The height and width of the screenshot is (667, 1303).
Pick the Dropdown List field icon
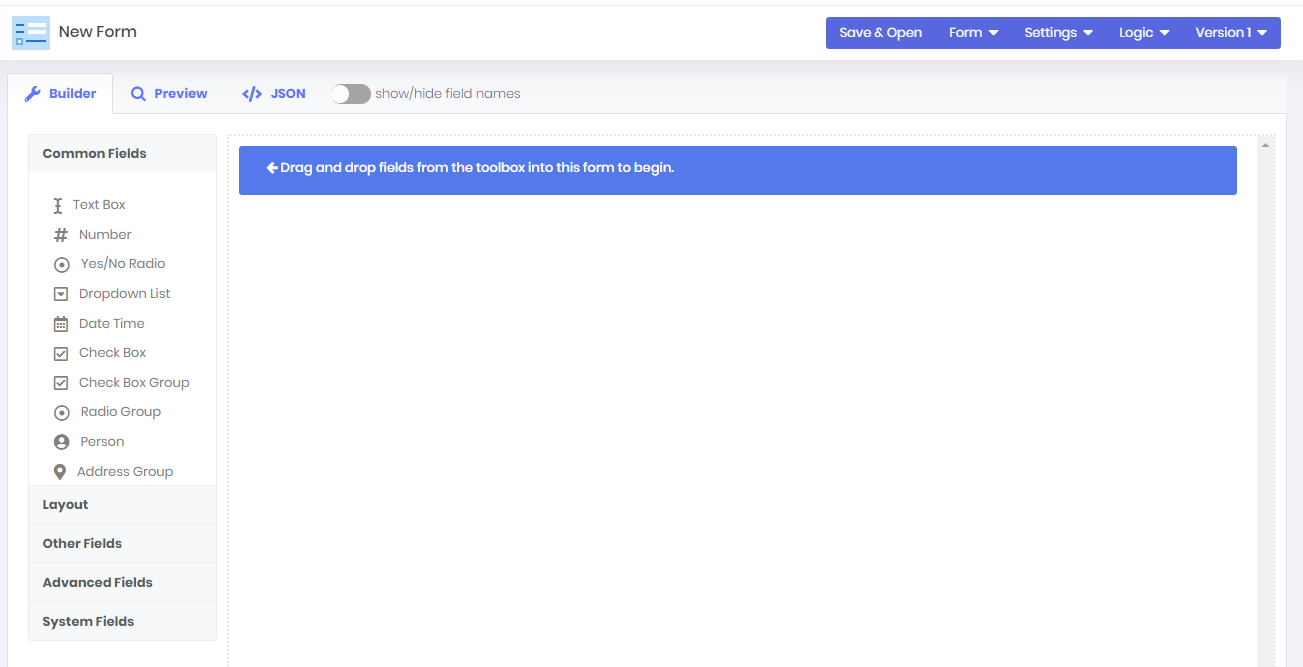coord(60,294)
